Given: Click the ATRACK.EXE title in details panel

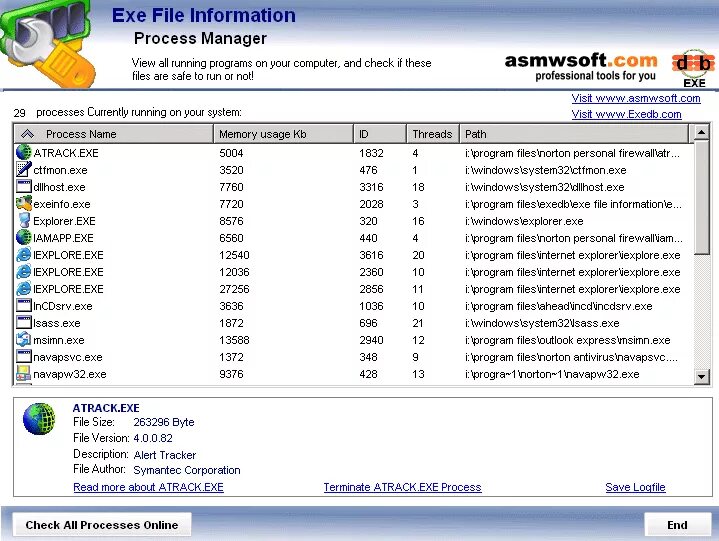Looking at the screenshot, I should (106, 408).
